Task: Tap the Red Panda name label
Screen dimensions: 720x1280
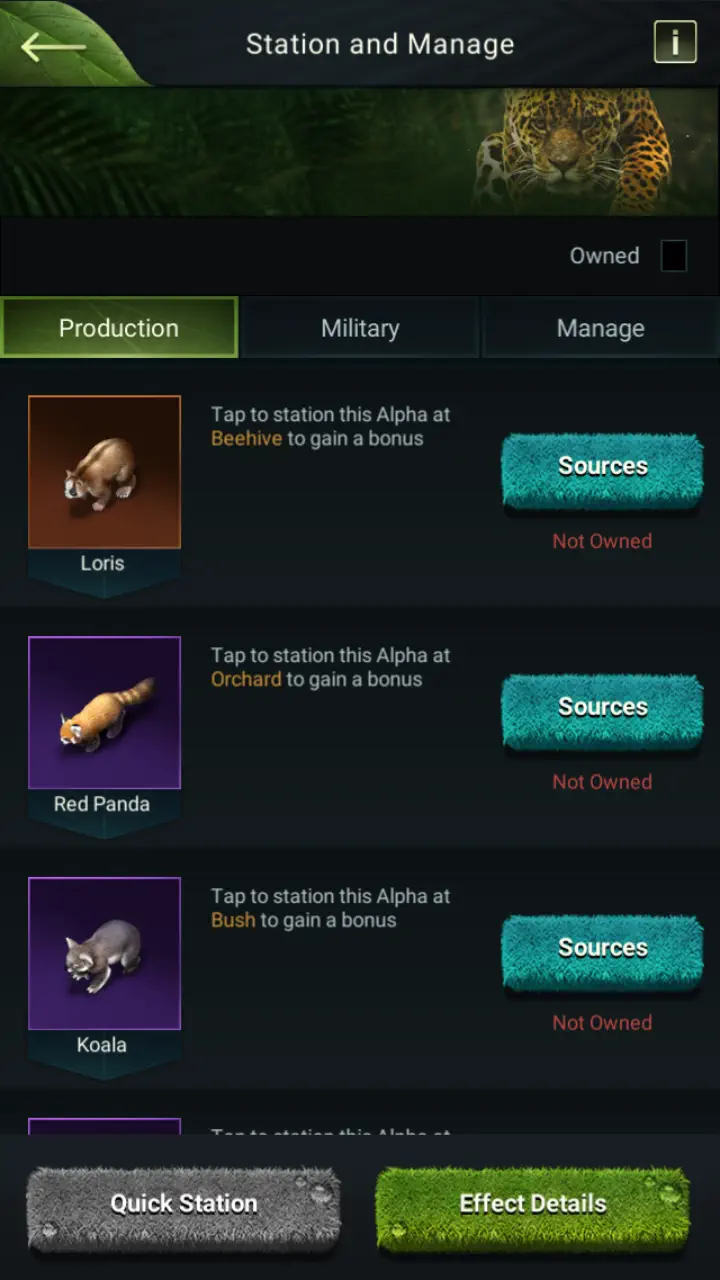Action: [x=102, y=804]
